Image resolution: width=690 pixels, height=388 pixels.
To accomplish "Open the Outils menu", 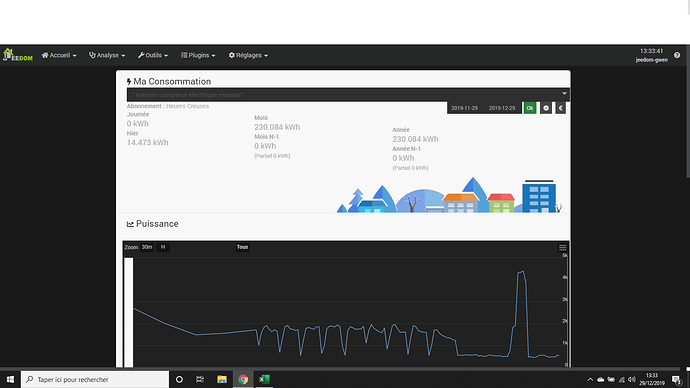I will [153, 55].
